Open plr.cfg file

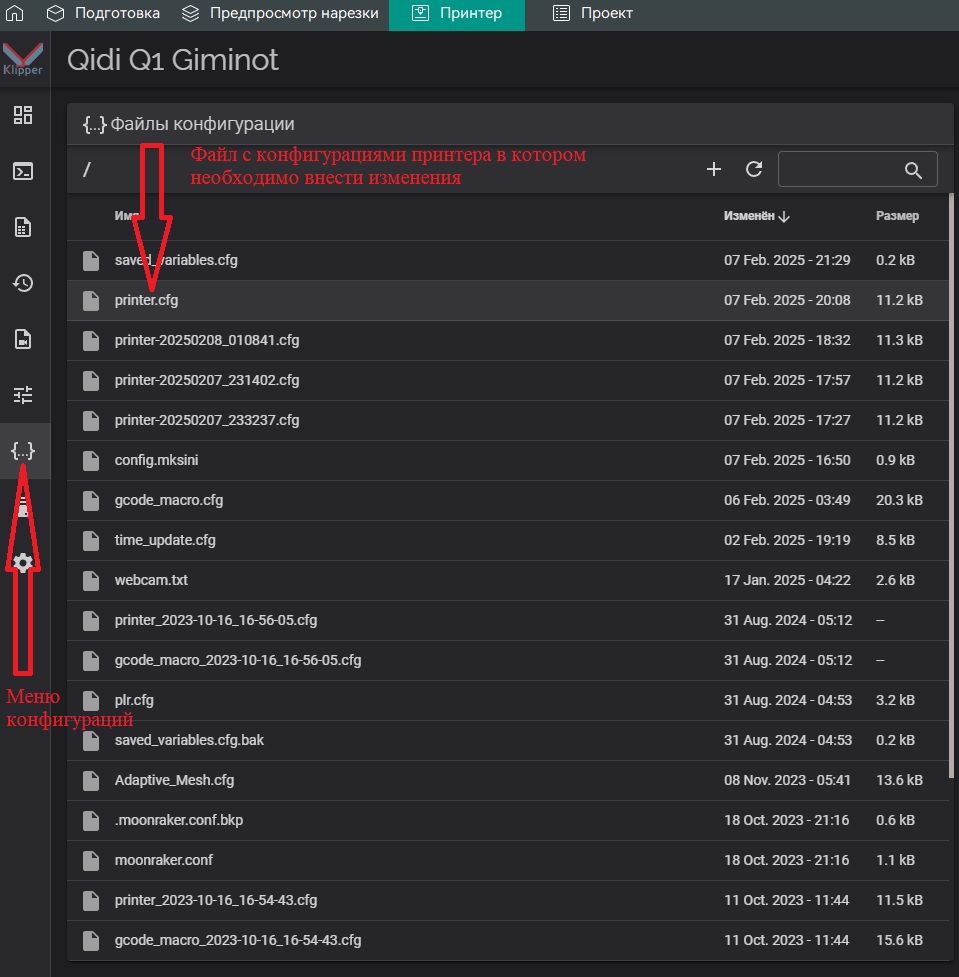click(x=508, y=700)
